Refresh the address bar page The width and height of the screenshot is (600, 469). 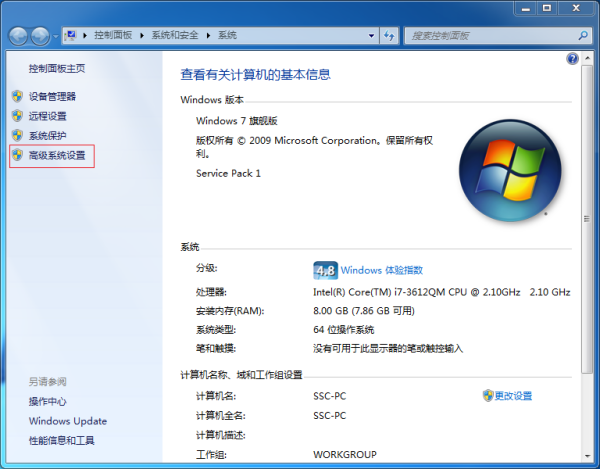pyautogui.click(x=389, y=36)
